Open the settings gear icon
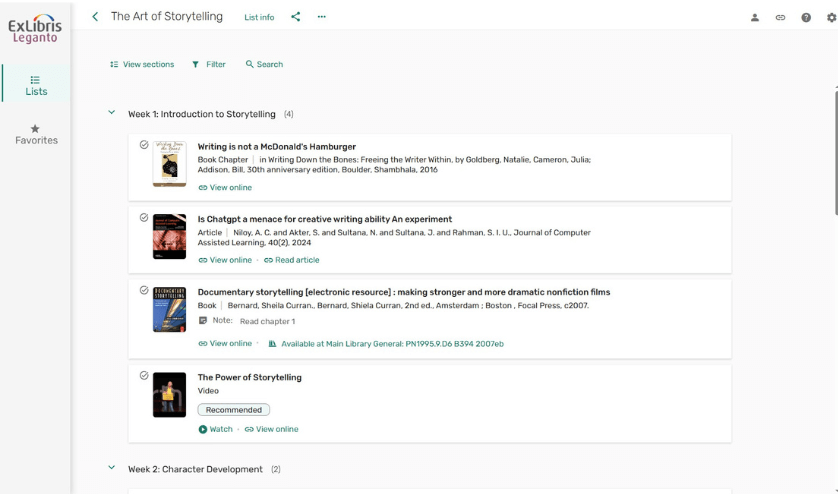The width and height of the screenshot is (838, 494). point(831,17)
